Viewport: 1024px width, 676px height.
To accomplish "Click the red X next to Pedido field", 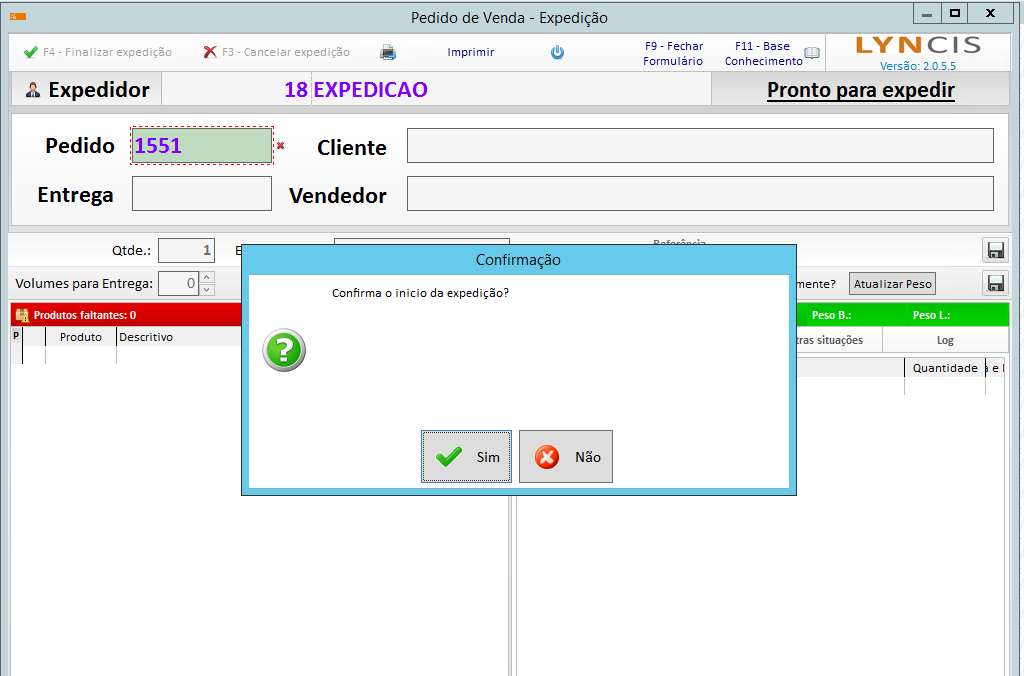I will pos(281,146).
